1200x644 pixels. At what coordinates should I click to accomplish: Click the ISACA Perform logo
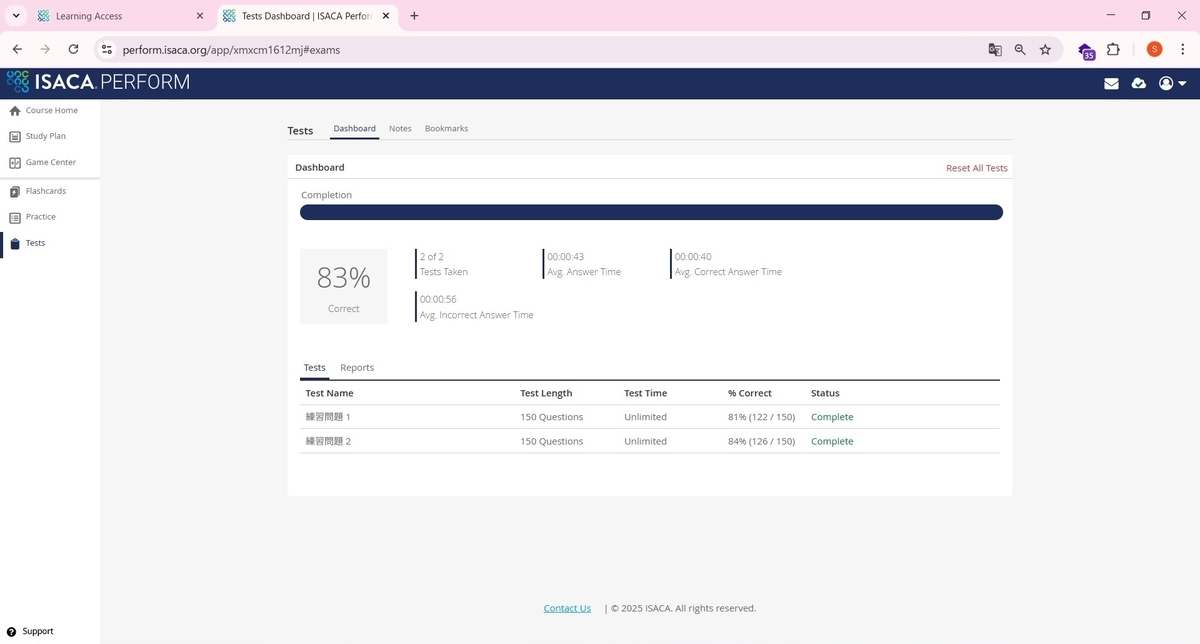[98, 82]
